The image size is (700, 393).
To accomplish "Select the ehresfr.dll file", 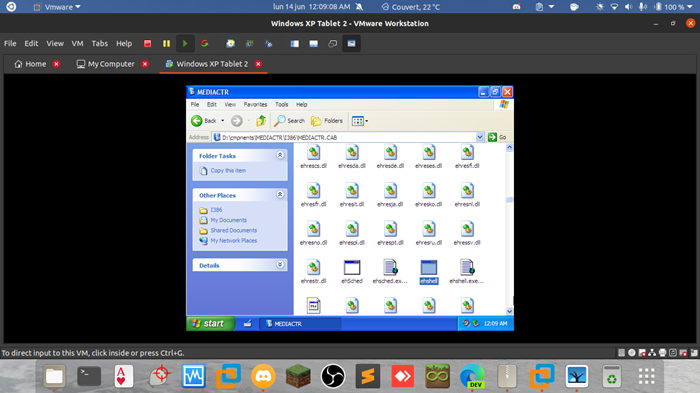I will (x=313, y=195).
